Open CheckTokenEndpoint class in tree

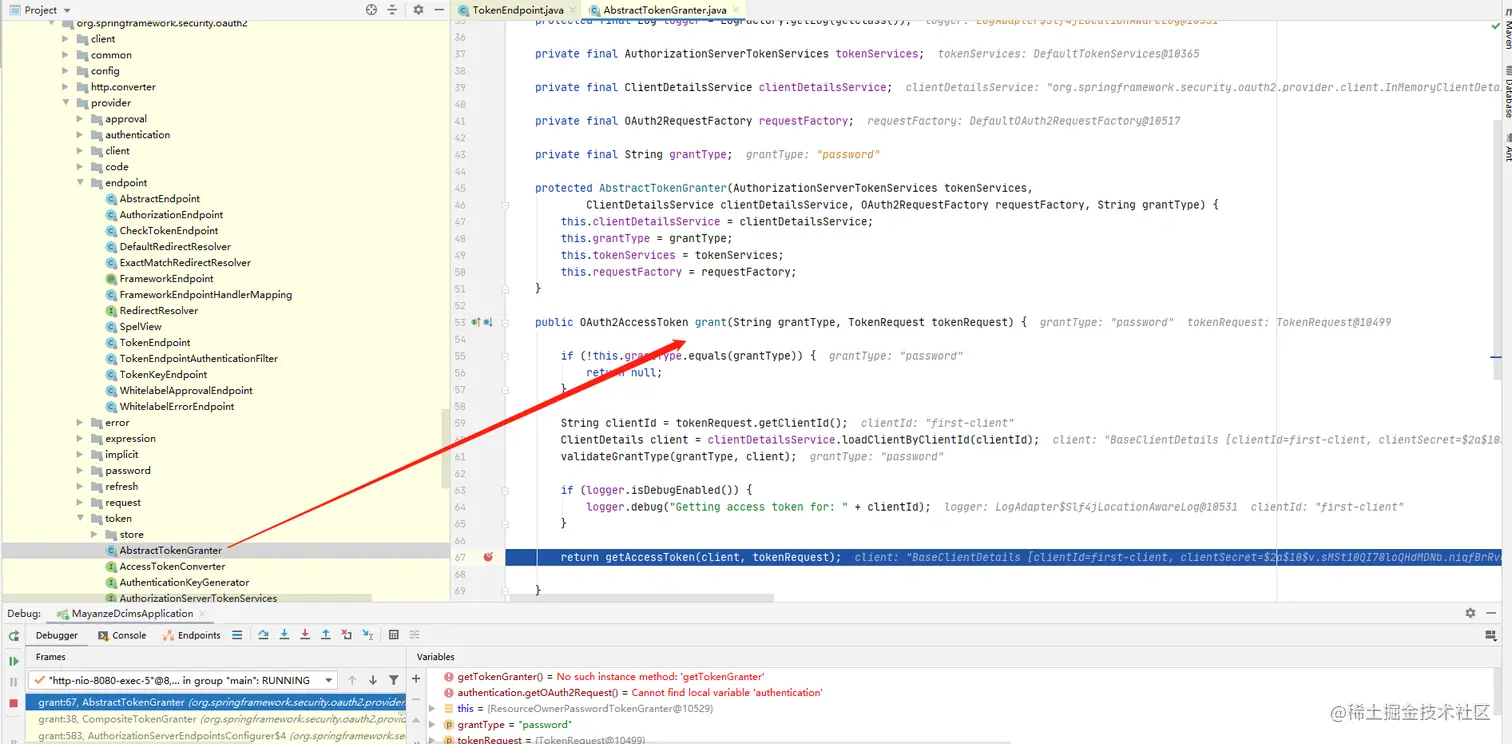(x=169, y=231)
